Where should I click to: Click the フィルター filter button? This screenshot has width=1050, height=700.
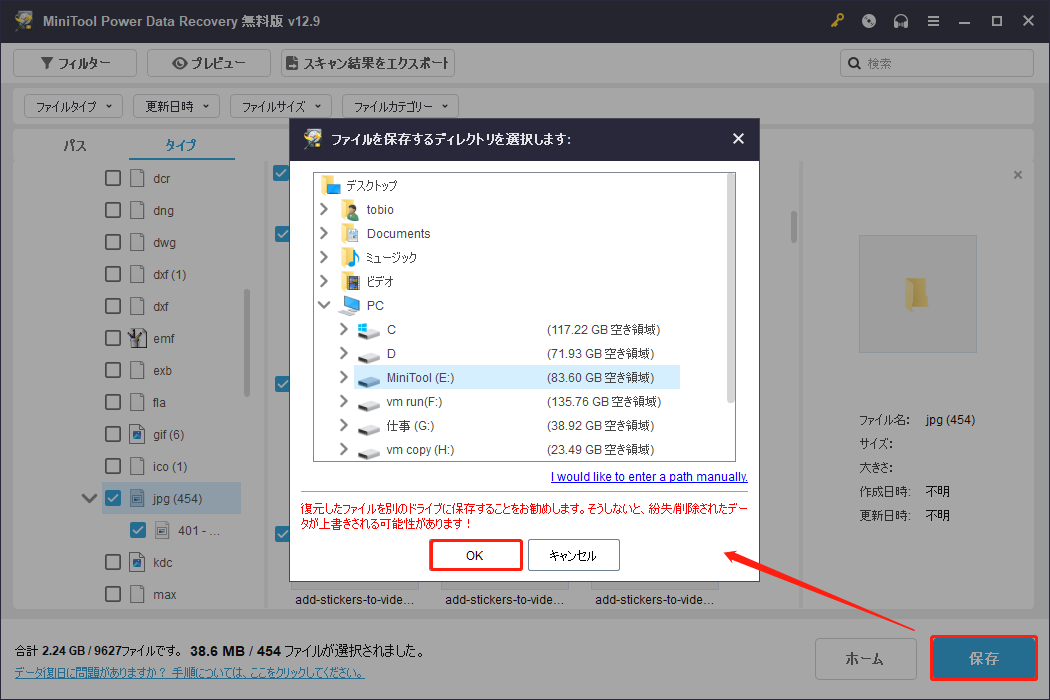tap(75, 63)
